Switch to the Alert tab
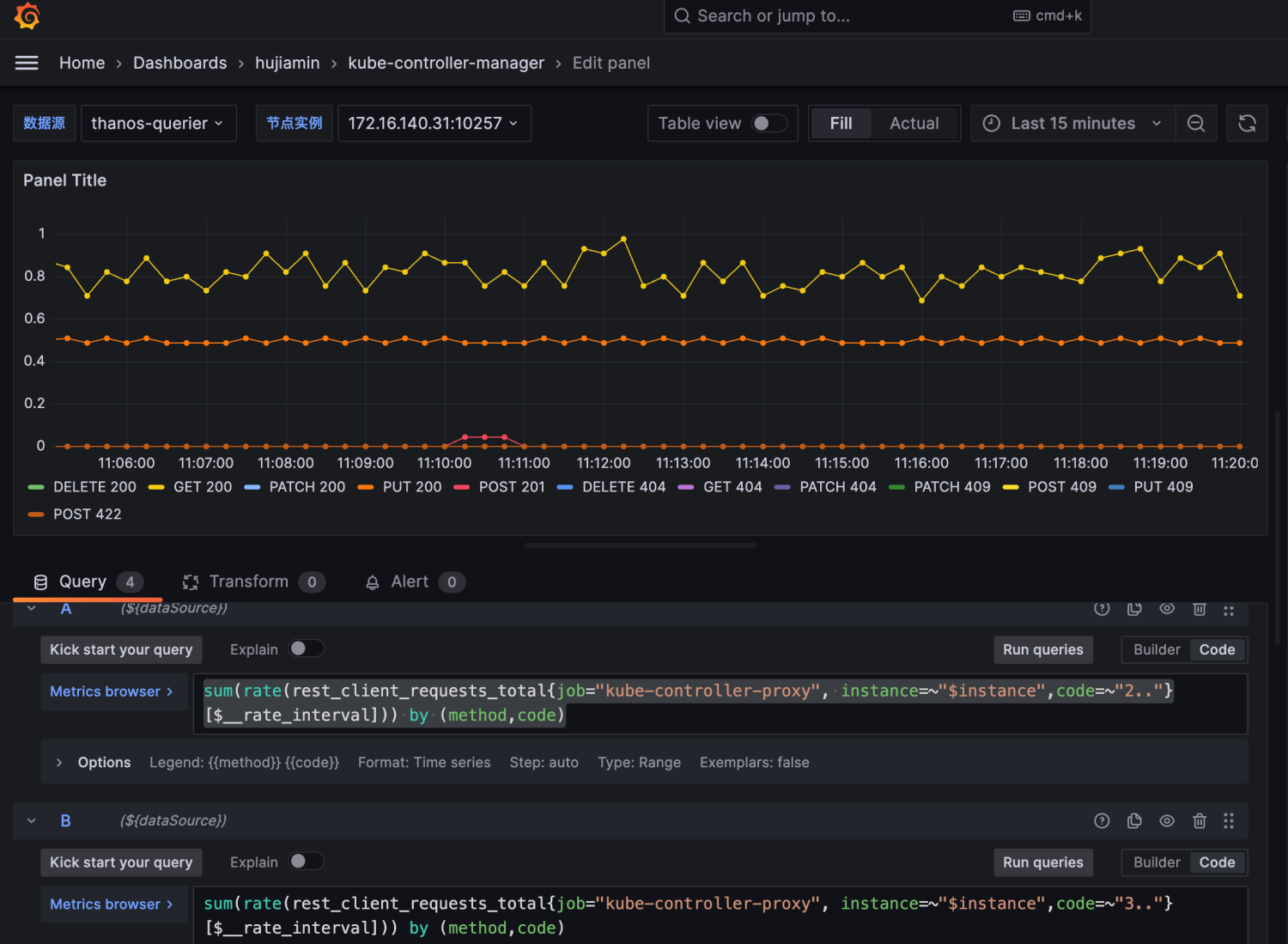Screen dimensions: 1288x944 click(x=410, y=582)
